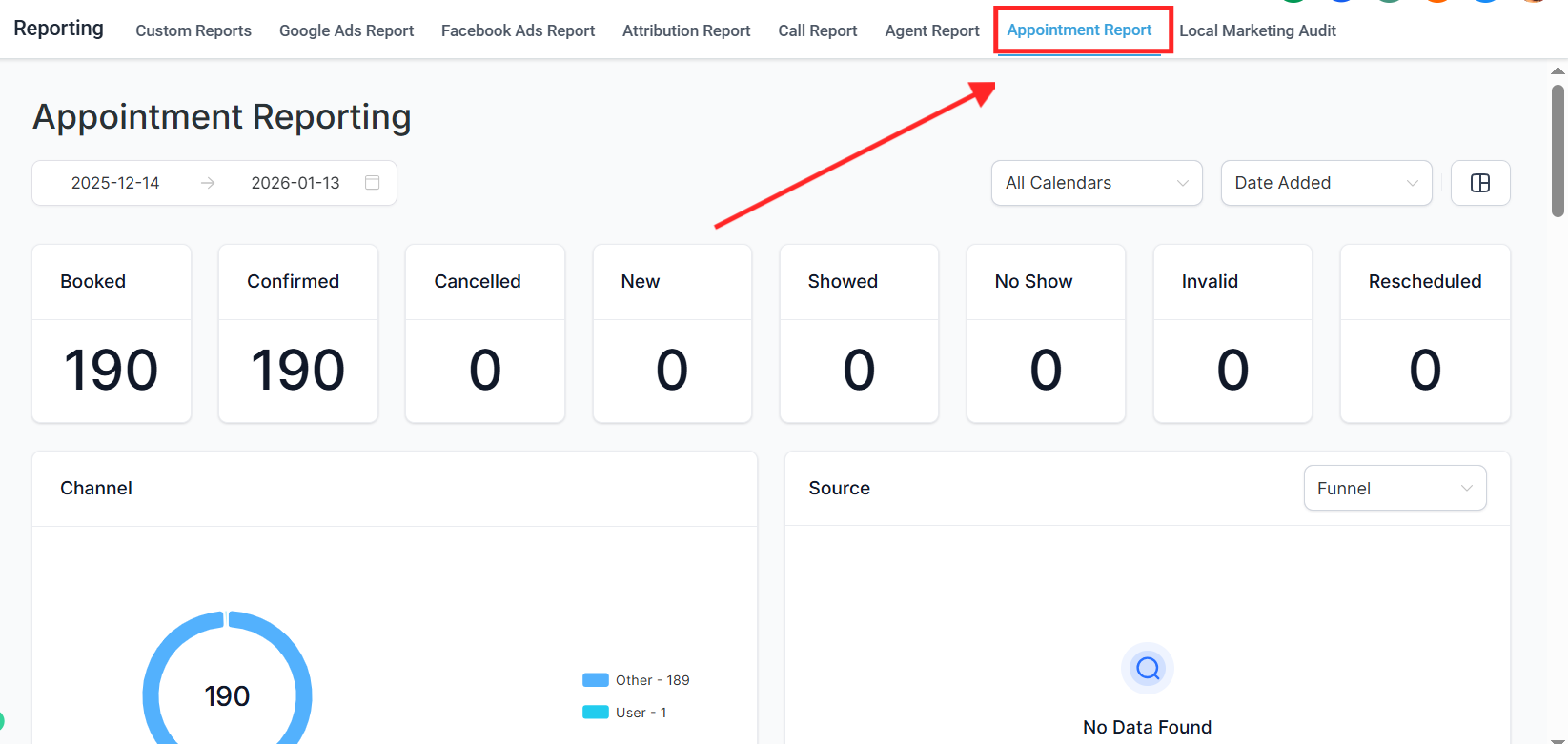The image size is (1568, 744).
Task: Click the end date field 2026-01-13
Action: [295, 183]
